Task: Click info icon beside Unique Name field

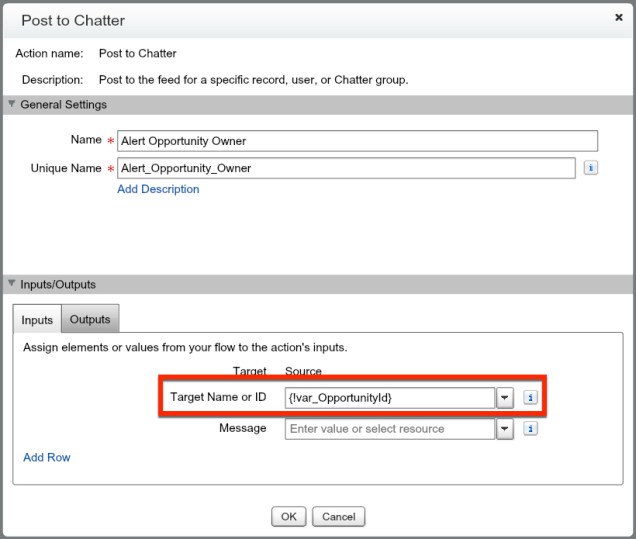Action: (x=591, y=168)
